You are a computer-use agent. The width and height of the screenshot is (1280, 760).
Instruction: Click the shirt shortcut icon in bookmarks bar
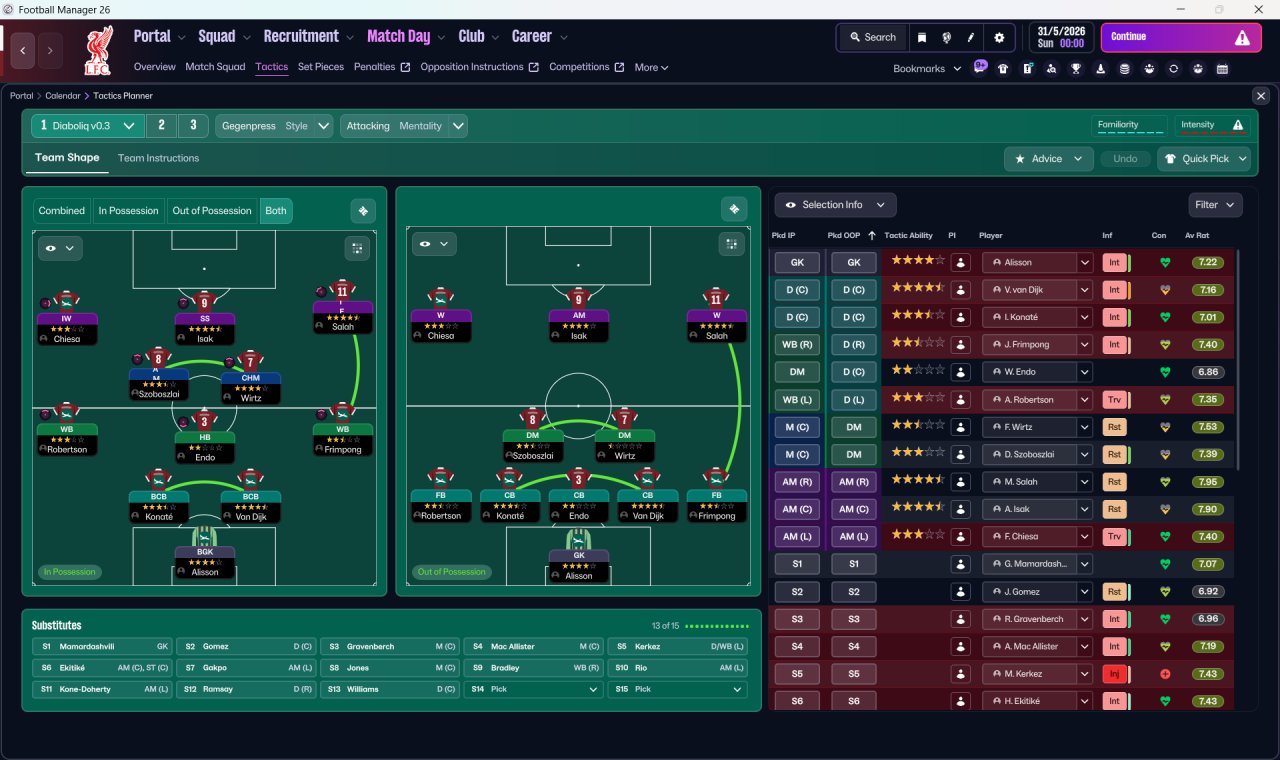pos(1003,69)
